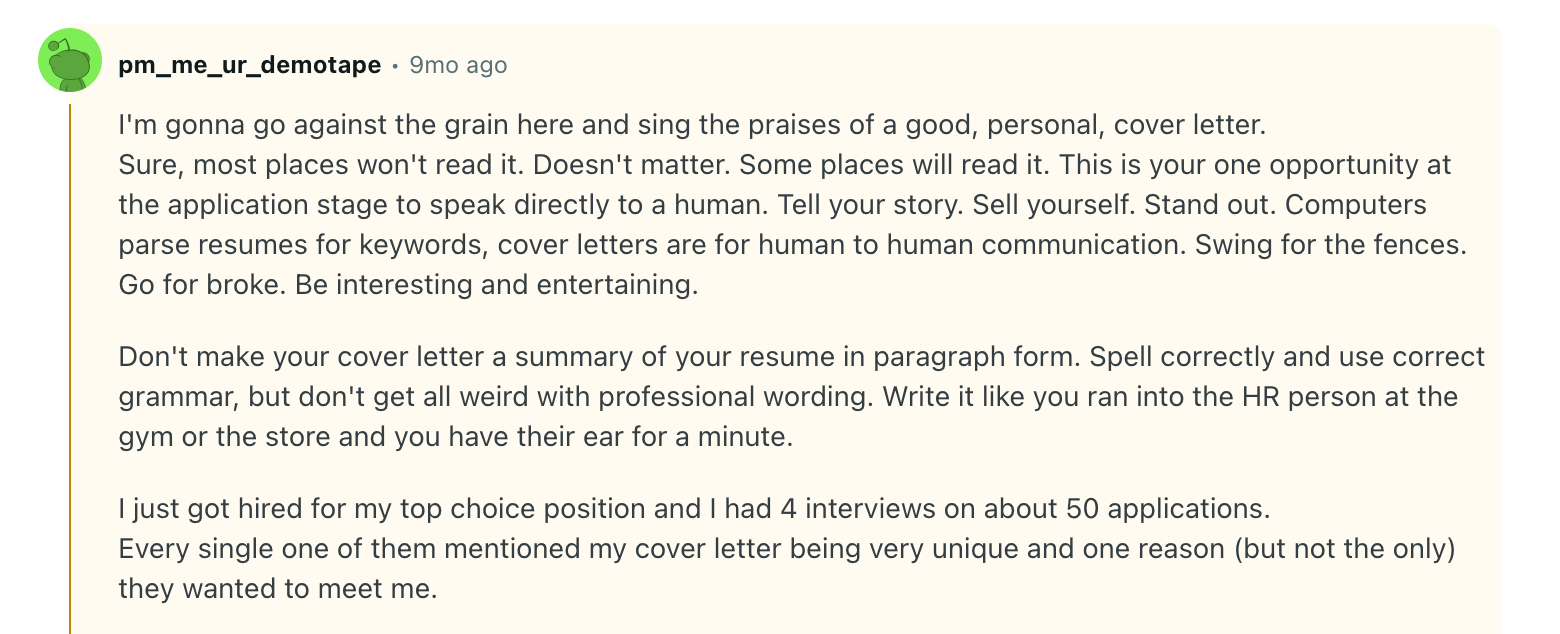The image size is (1560, 634).
Task: Collapse the comment using the vertical thread line
Action: 70,368
